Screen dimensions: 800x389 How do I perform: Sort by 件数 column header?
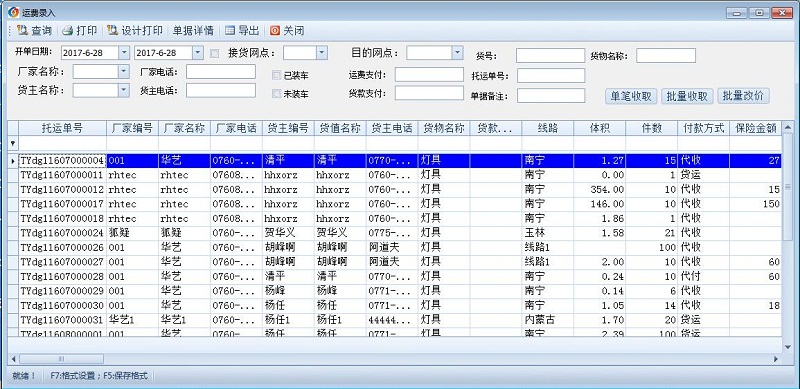(652, 128)
